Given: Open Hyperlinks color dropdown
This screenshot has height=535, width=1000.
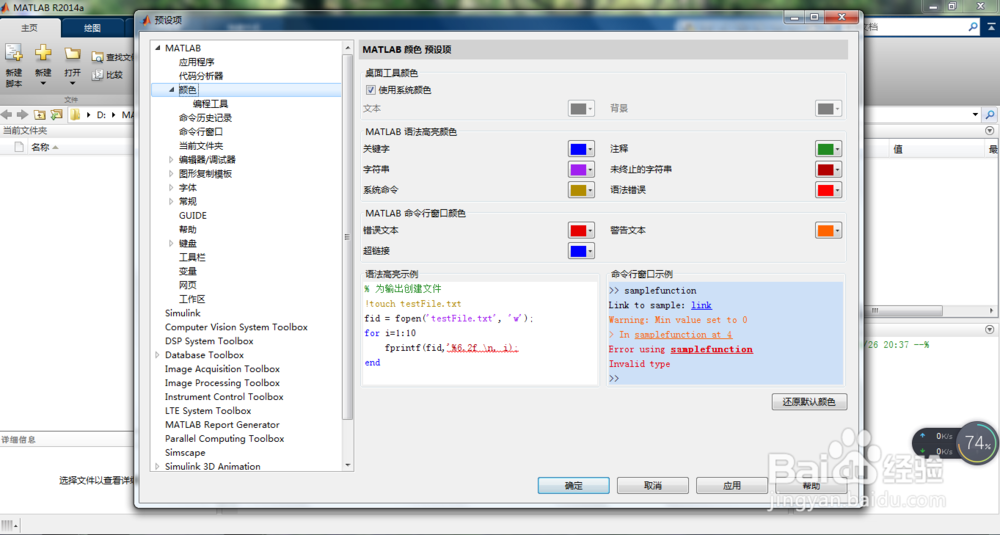Looking at the screenshot, I should tap(581, 251).
